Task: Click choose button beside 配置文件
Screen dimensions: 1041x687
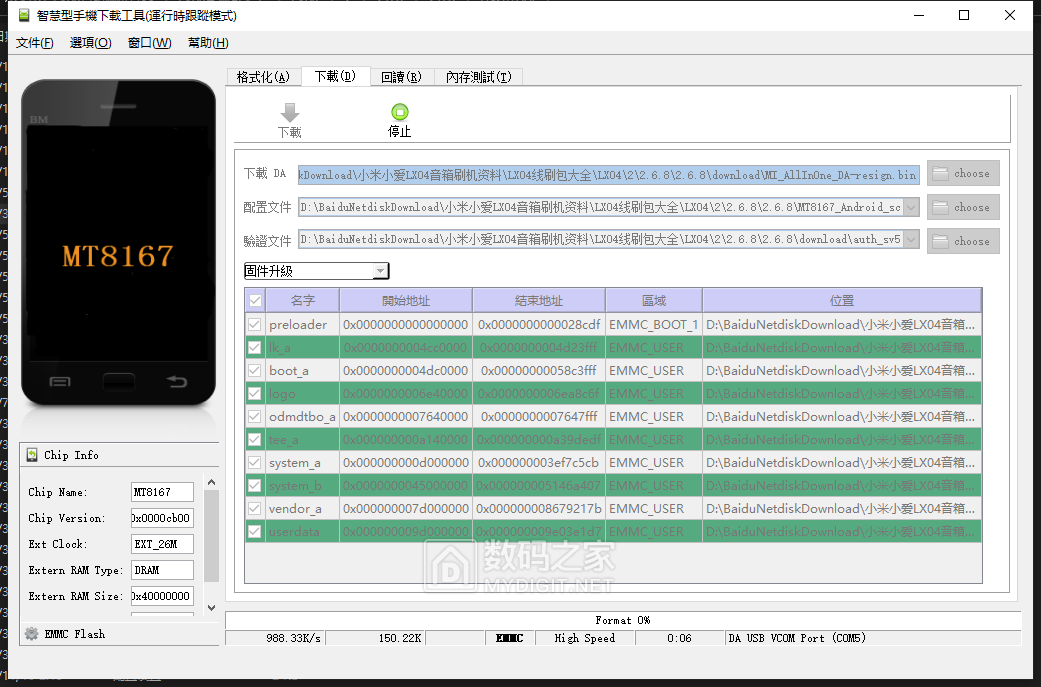Action: click(x=962, y=207)
